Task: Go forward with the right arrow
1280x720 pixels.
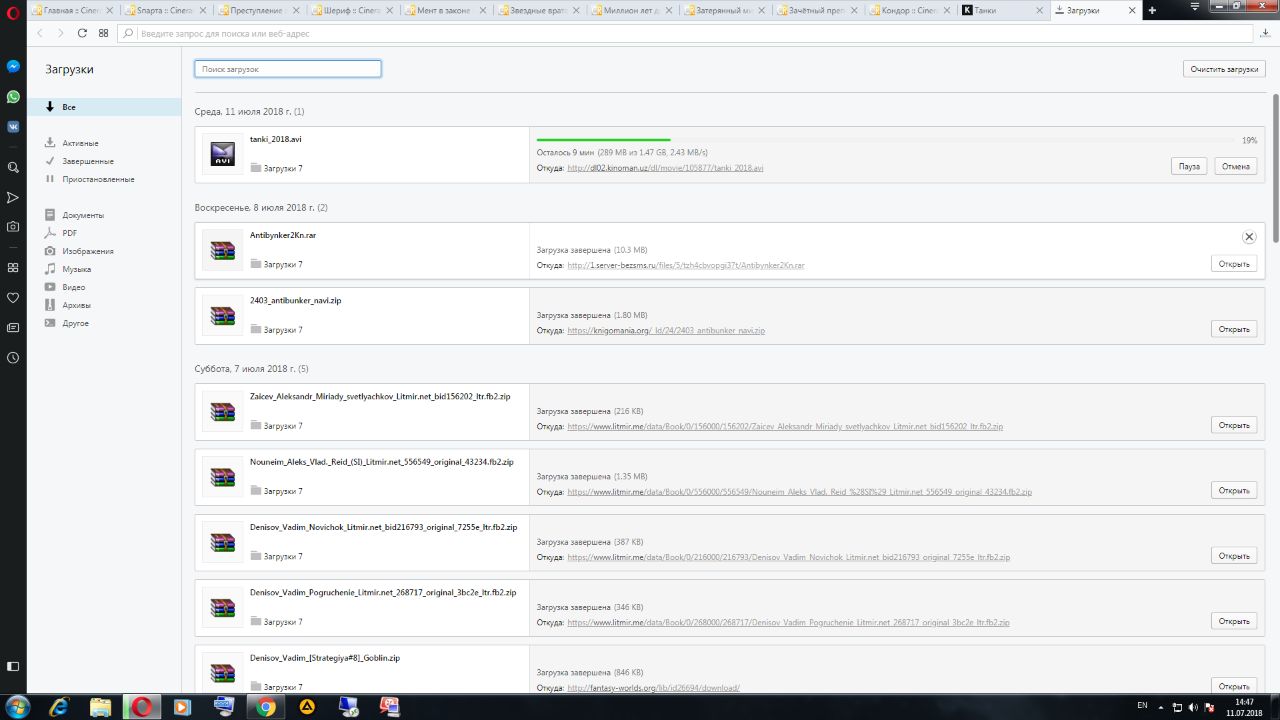Action: [61, 33]
